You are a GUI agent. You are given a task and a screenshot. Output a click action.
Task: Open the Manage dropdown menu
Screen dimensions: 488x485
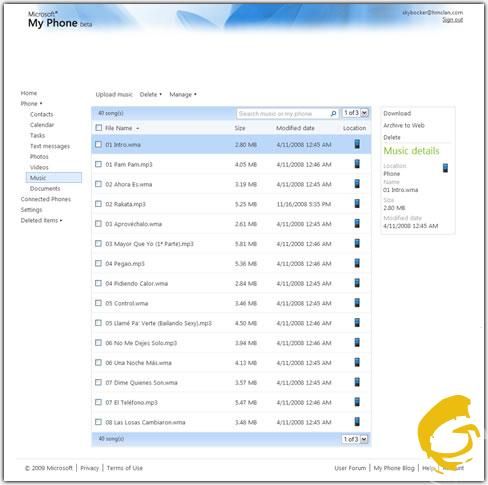[183, 94]
